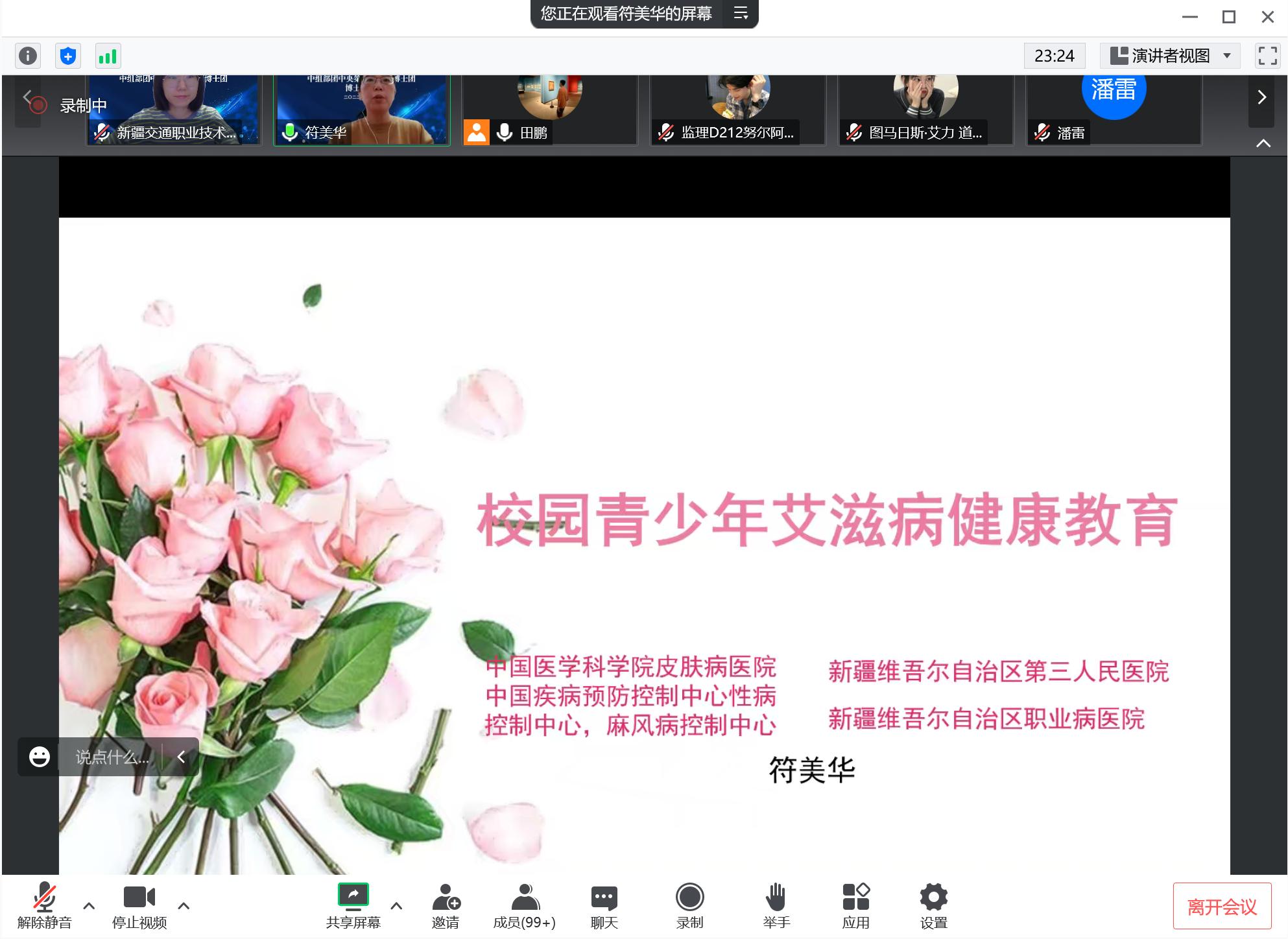
Task: Open network signal status icon
Action: 108,56
